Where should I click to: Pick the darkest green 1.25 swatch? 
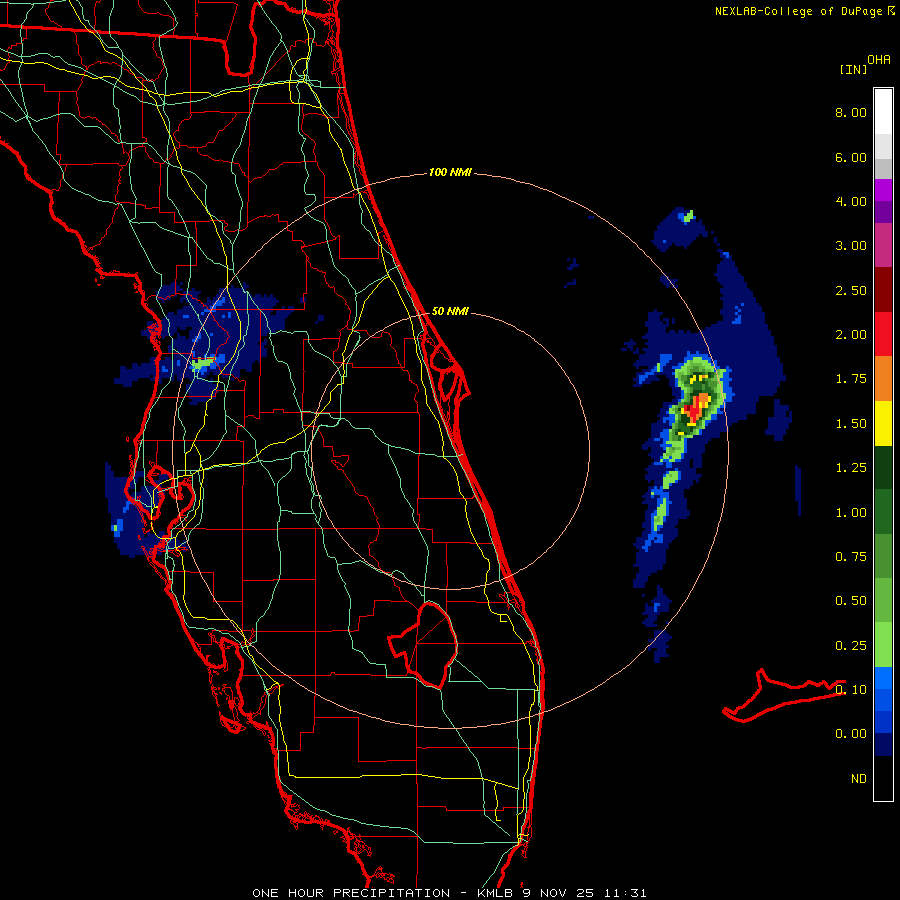click(883, 467)
